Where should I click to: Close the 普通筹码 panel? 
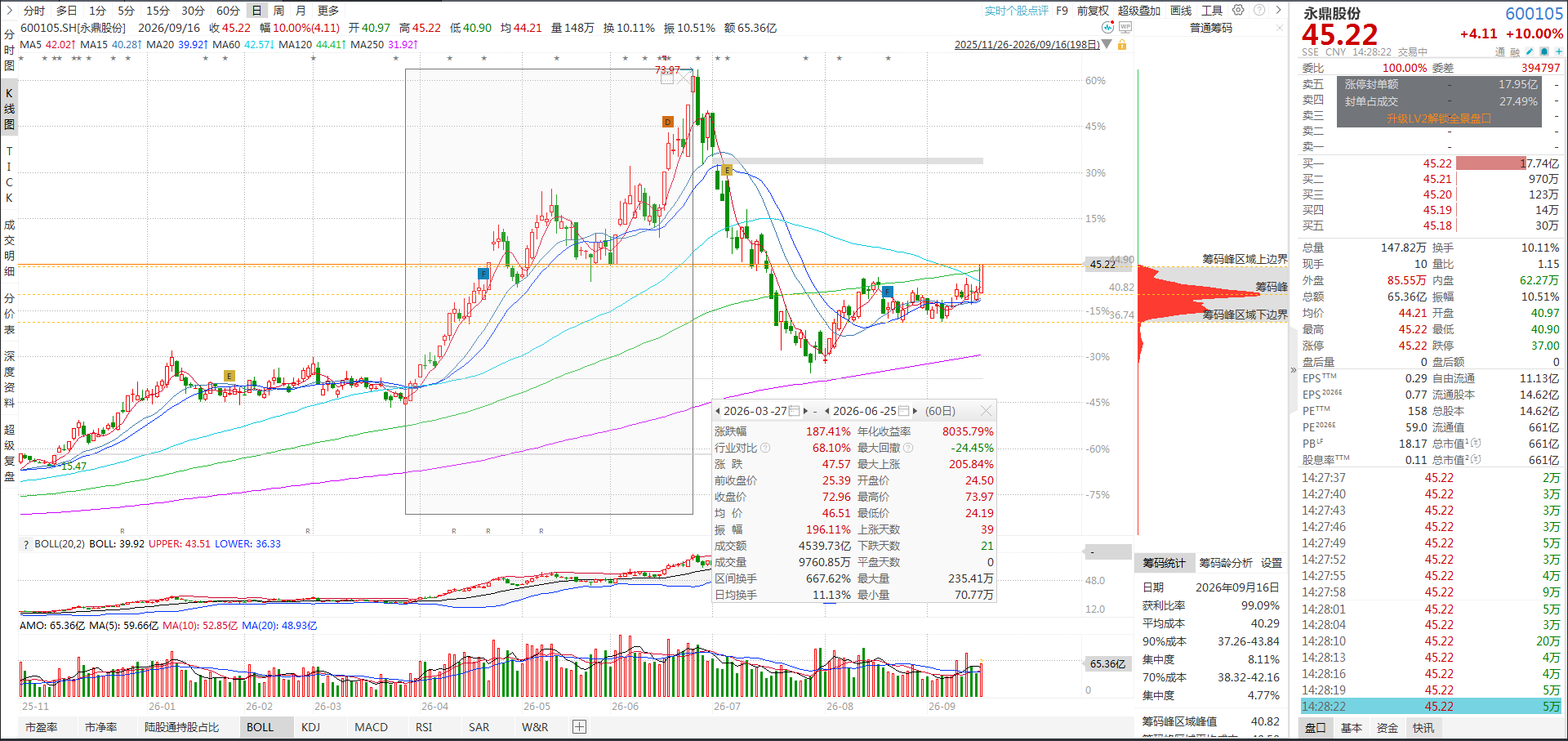[x=1280, y=28]
